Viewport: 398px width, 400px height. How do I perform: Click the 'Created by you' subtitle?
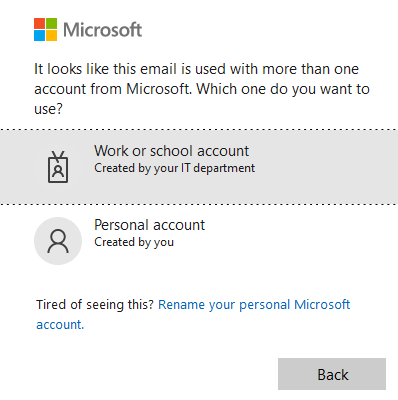134,242
